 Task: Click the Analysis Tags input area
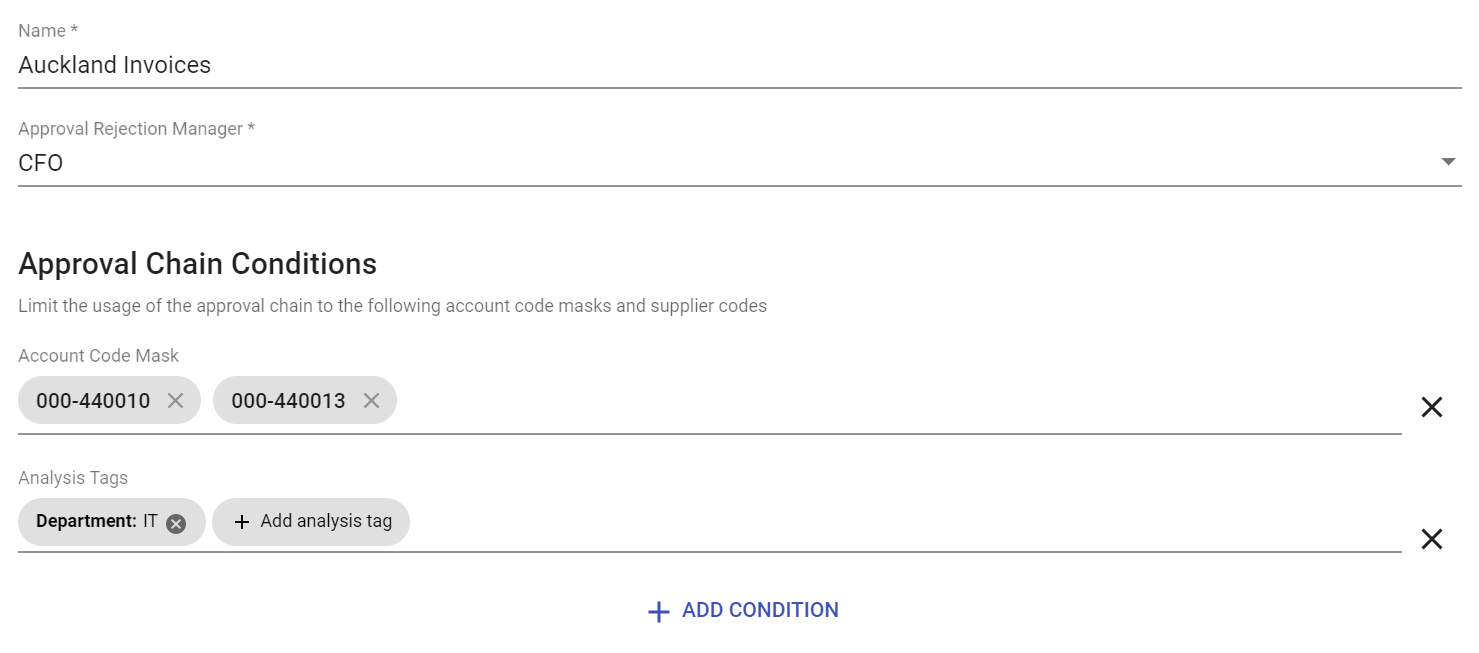pos(700,522)
